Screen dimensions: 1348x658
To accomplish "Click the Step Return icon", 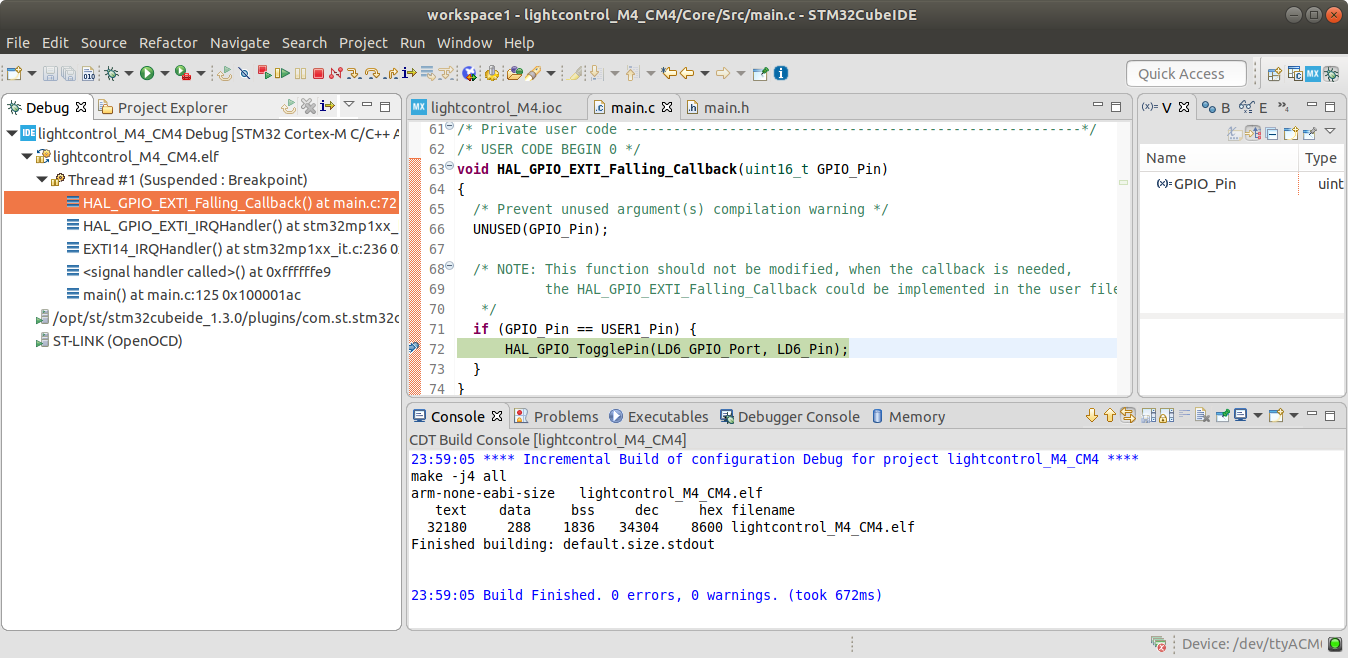I will coord(392,73).
